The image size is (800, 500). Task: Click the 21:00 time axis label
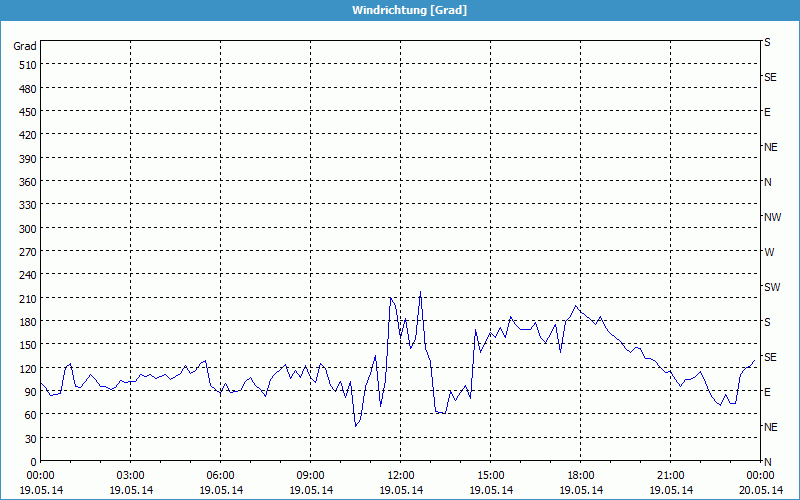[670, 475]
